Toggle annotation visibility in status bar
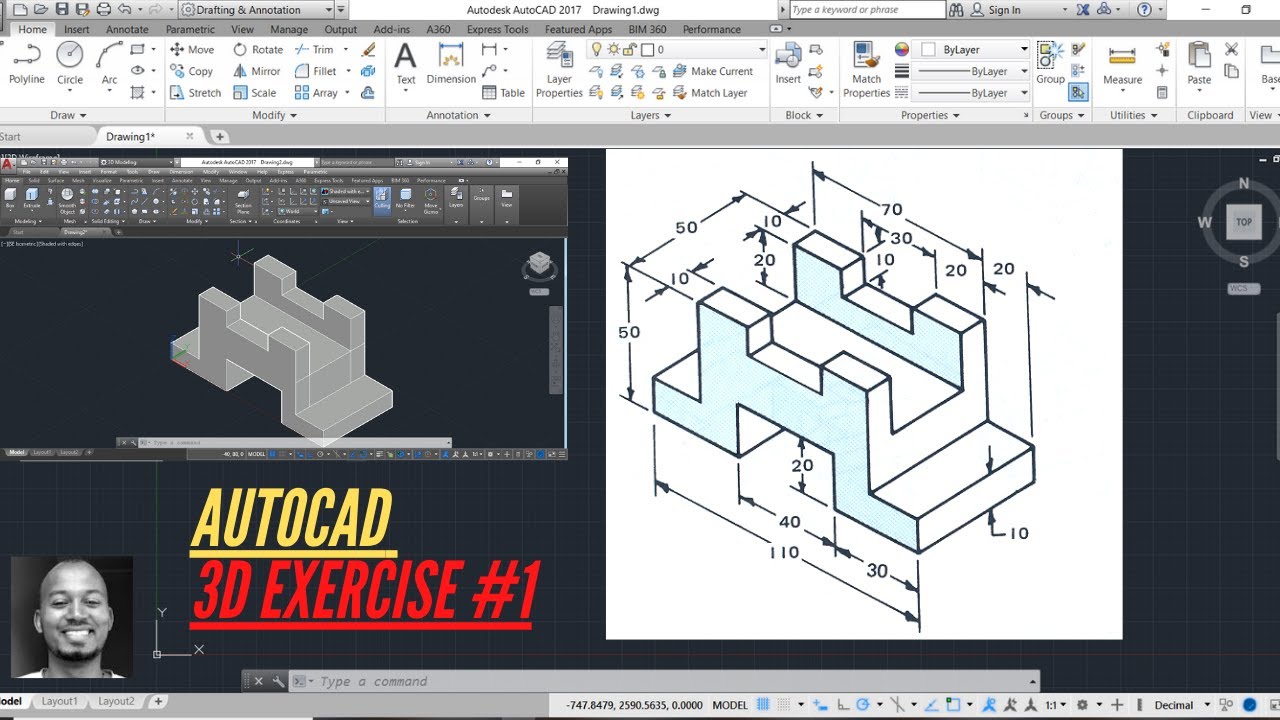Screen dimensions: 1280x720 (x=989, y=705)
